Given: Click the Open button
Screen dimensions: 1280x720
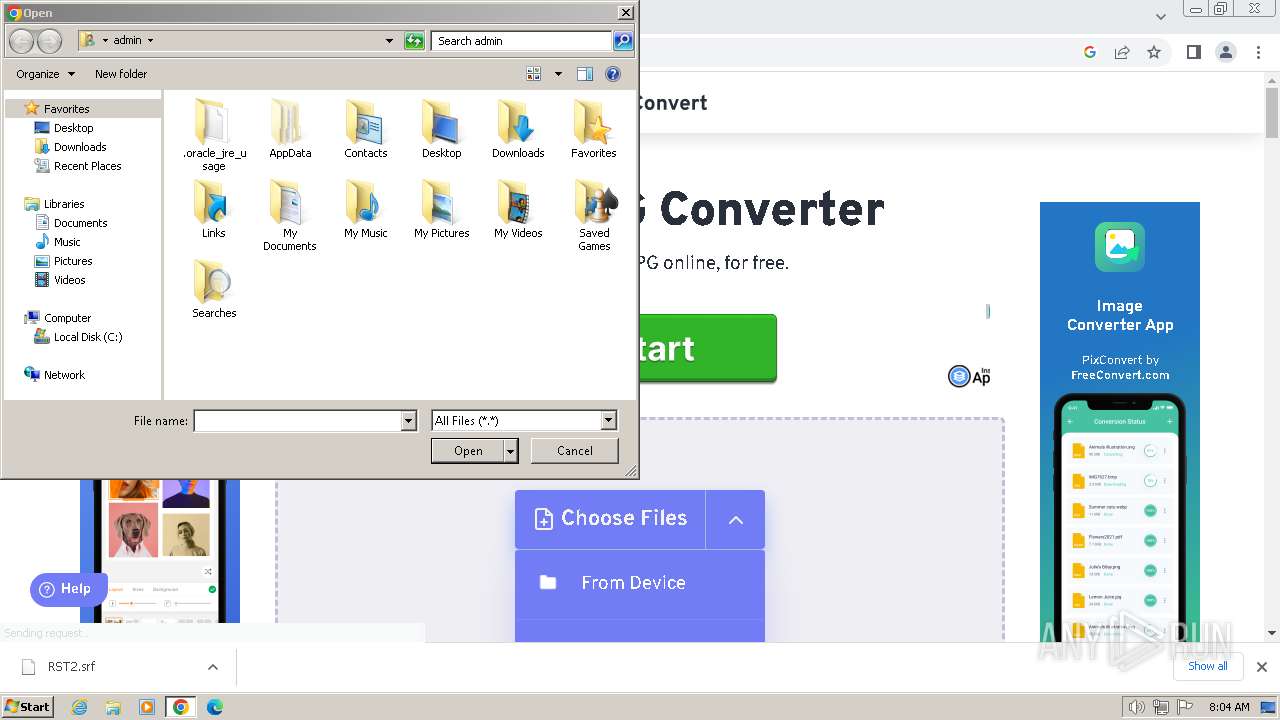Looking at the screenshot, I should pyautogui.click(x=468, y=451).
